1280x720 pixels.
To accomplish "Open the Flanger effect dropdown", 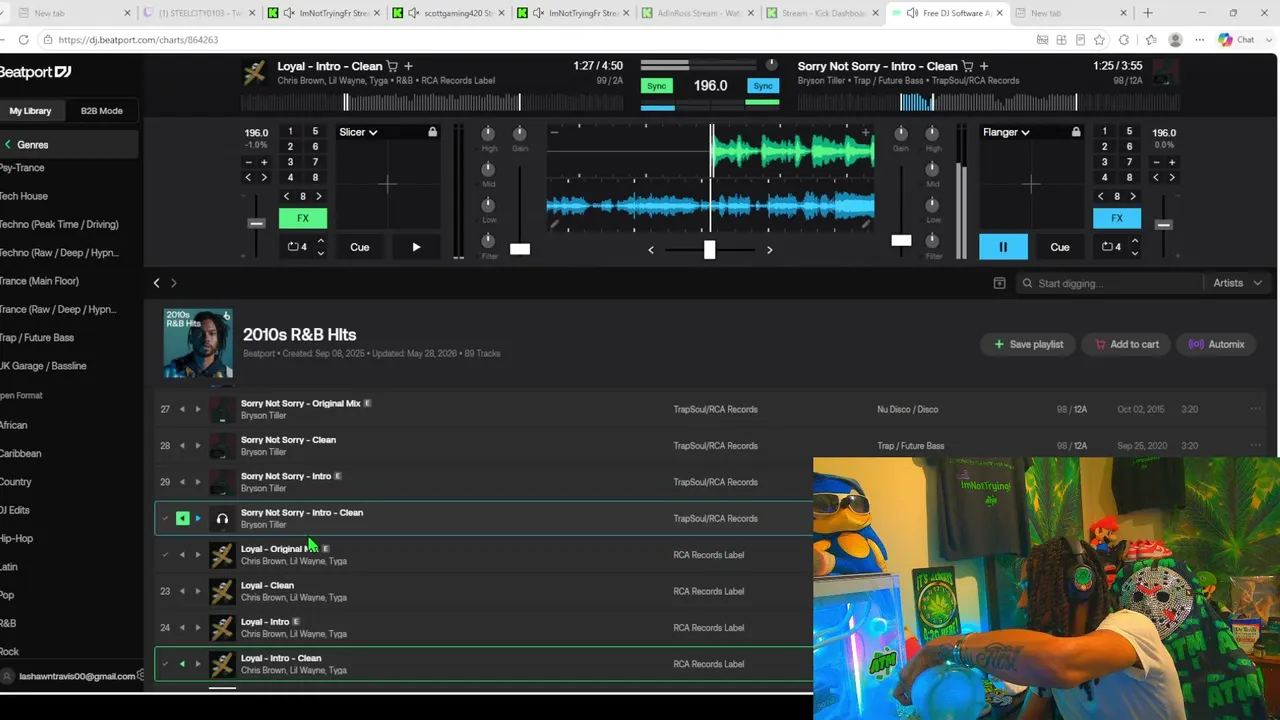I will (x=1006, y=132).
